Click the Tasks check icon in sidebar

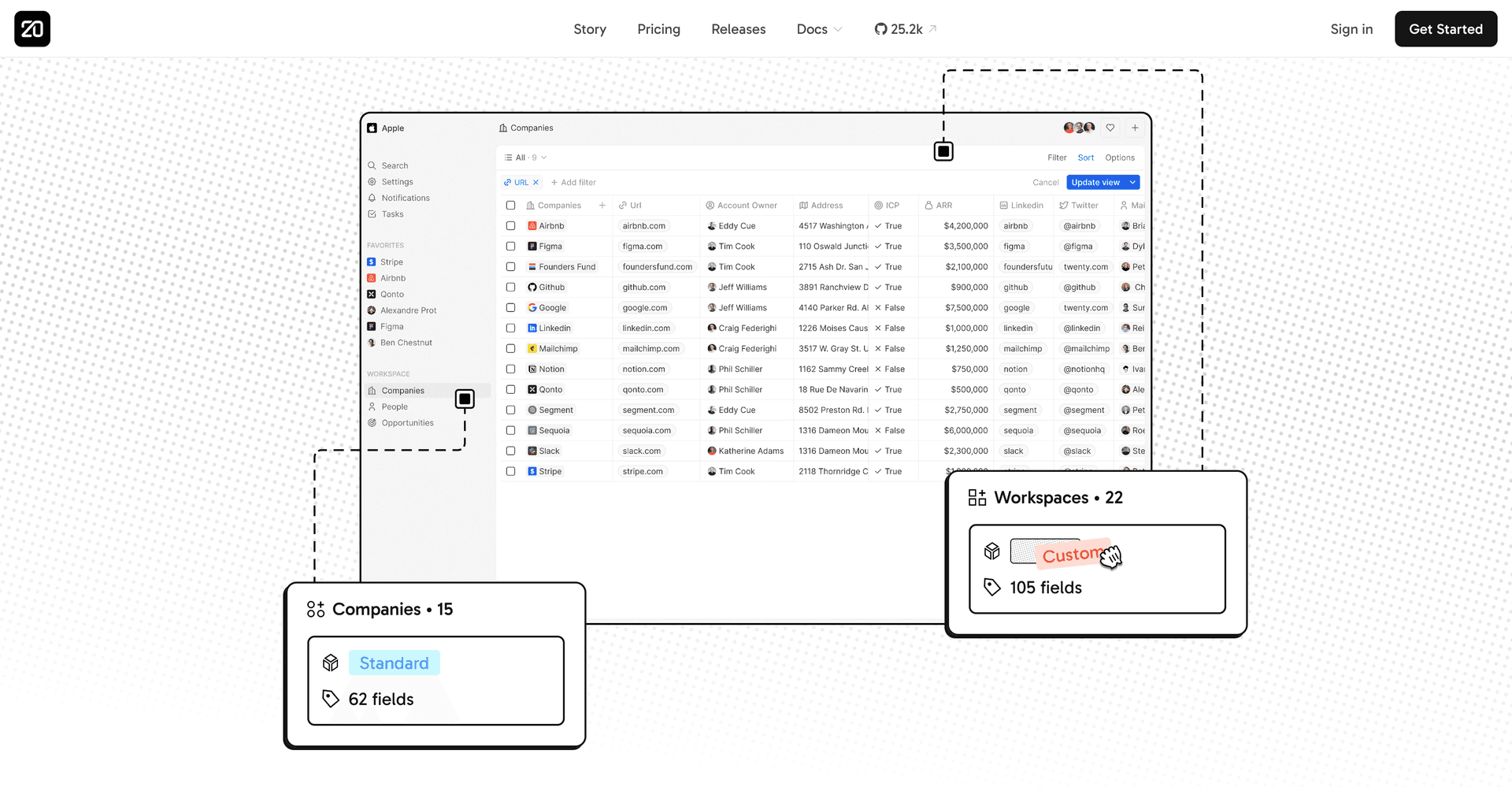[372, 214]
